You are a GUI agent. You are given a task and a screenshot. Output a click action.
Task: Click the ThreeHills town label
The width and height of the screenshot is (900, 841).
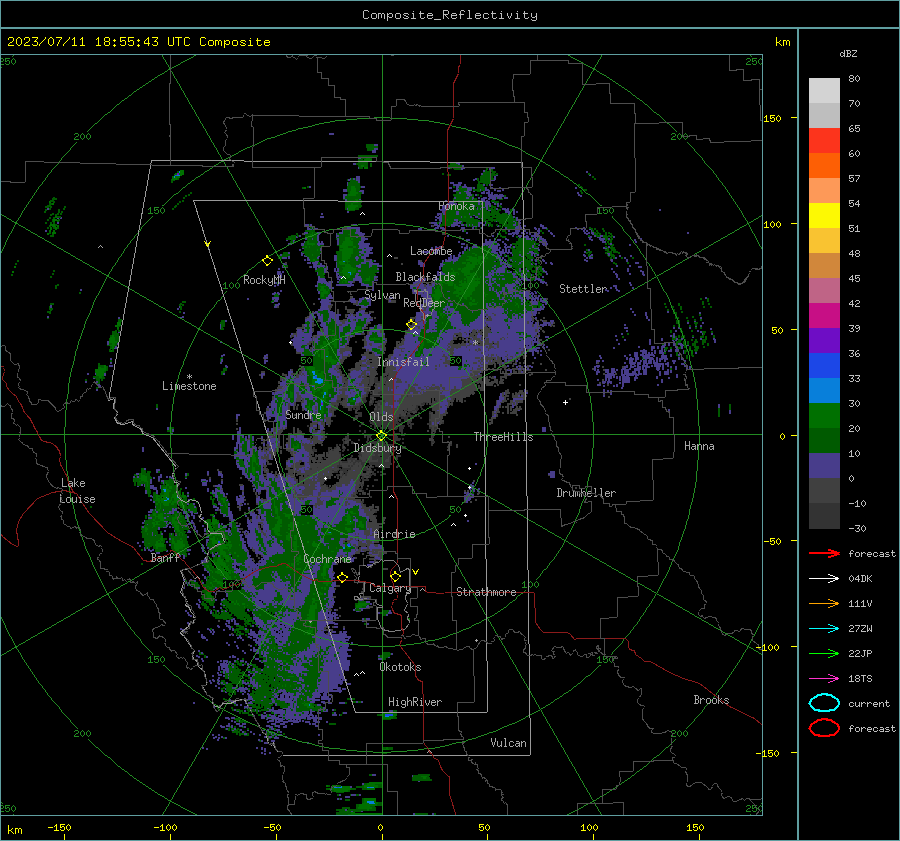pos(503,437)
